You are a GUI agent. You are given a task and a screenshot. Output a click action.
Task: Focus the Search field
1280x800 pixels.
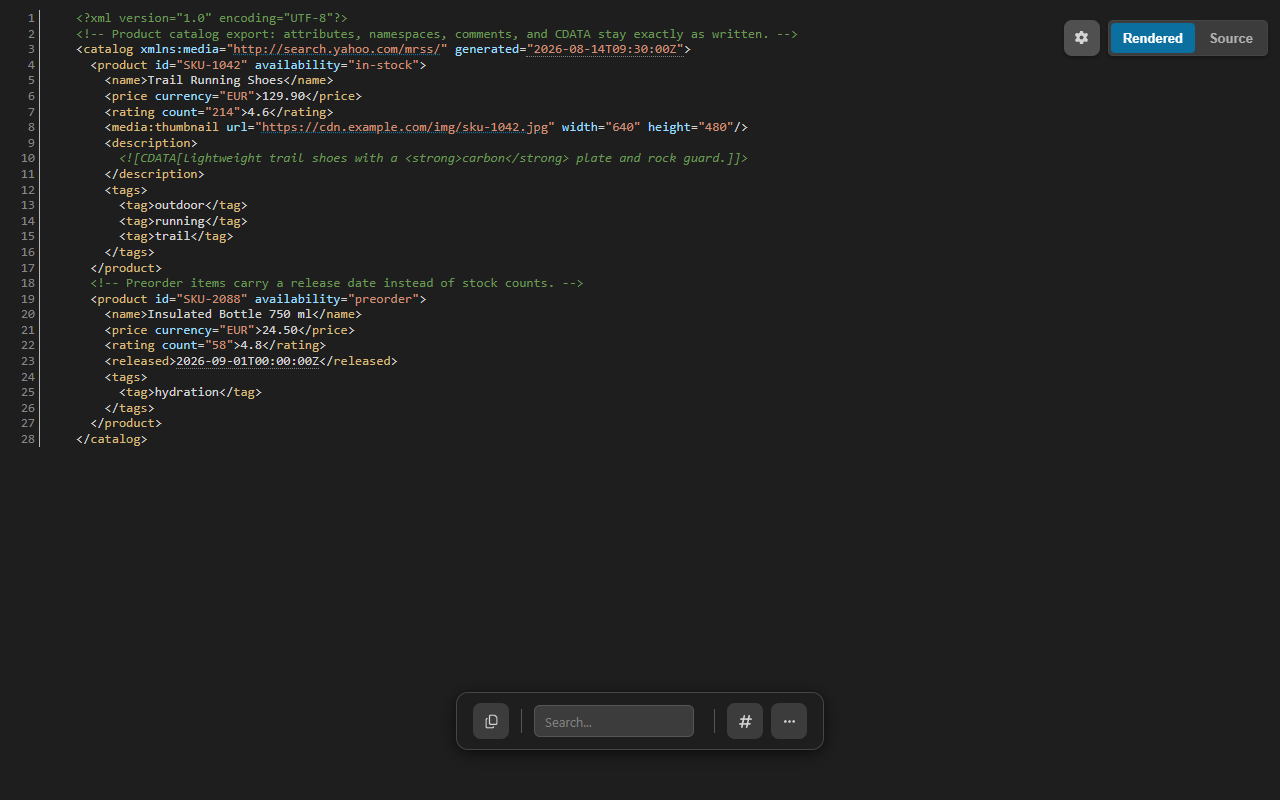coord(614,721)
